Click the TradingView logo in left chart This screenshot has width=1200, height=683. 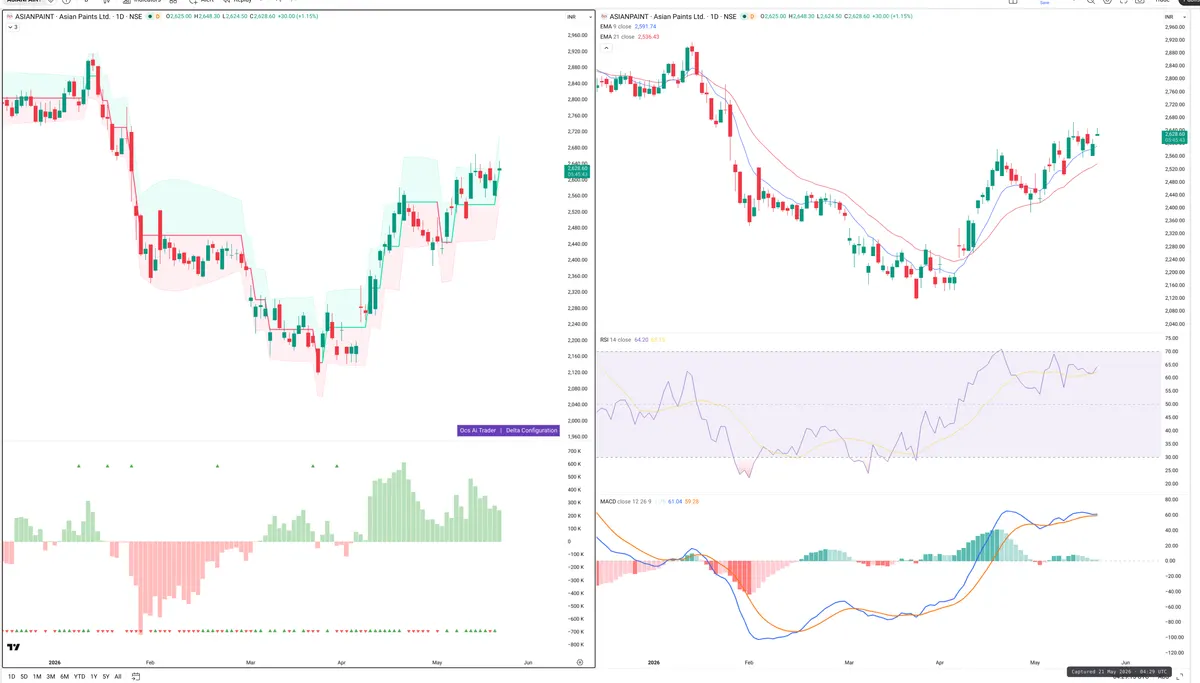click(x=14, y=647)
